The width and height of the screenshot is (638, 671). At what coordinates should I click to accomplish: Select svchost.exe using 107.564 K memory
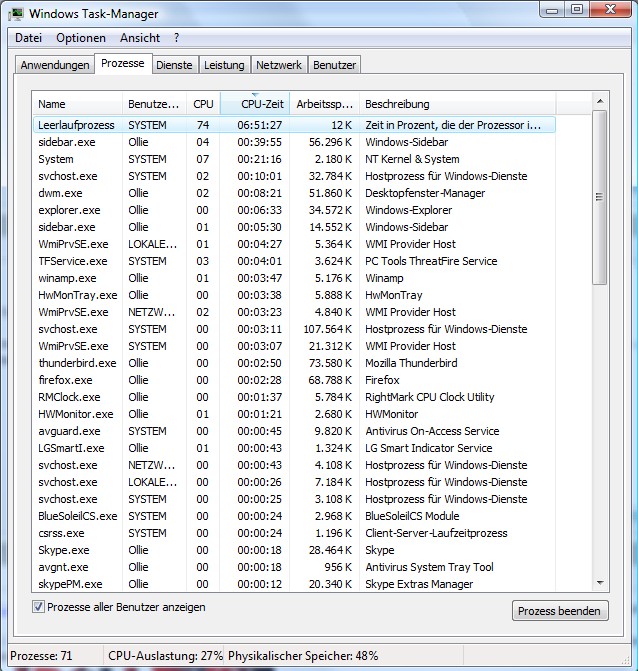pyautogui.click(x=294, y=329)
